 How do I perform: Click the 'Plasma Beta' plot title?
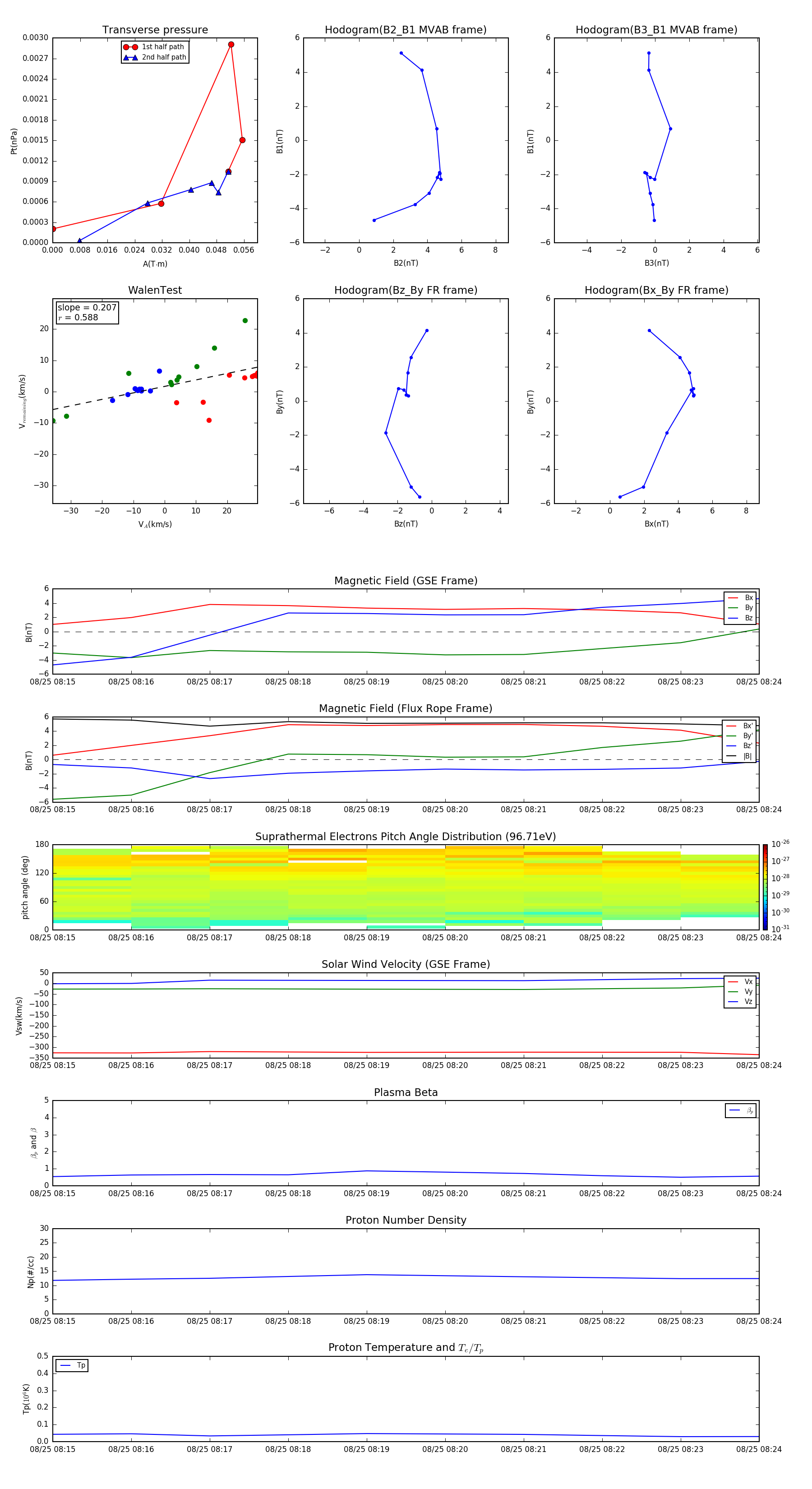pos(406,1093)
